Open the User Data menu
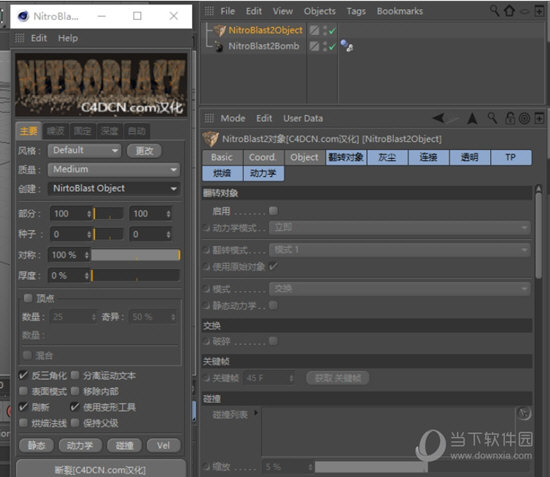This screenshot has height=477, width=550. (303, 118)
